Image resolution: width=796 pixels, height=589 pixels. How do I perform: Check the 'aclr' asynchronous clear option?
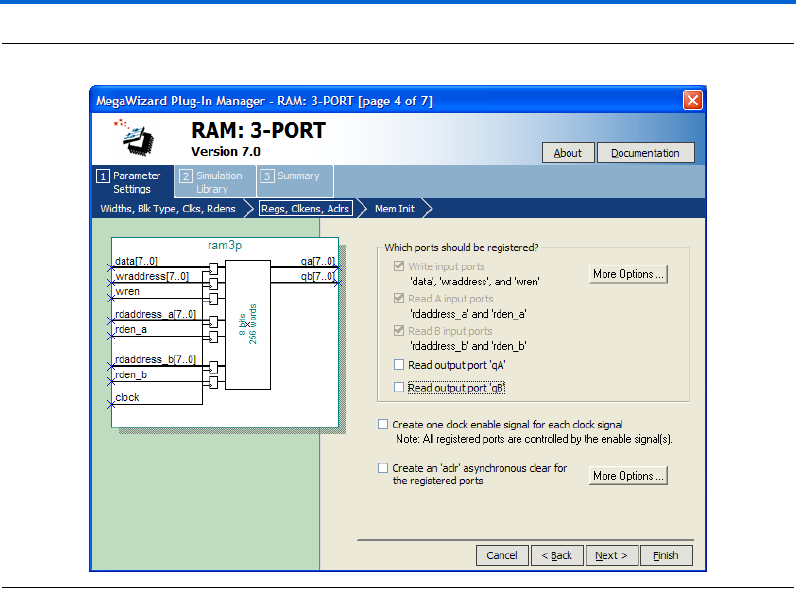coord(383,468)
